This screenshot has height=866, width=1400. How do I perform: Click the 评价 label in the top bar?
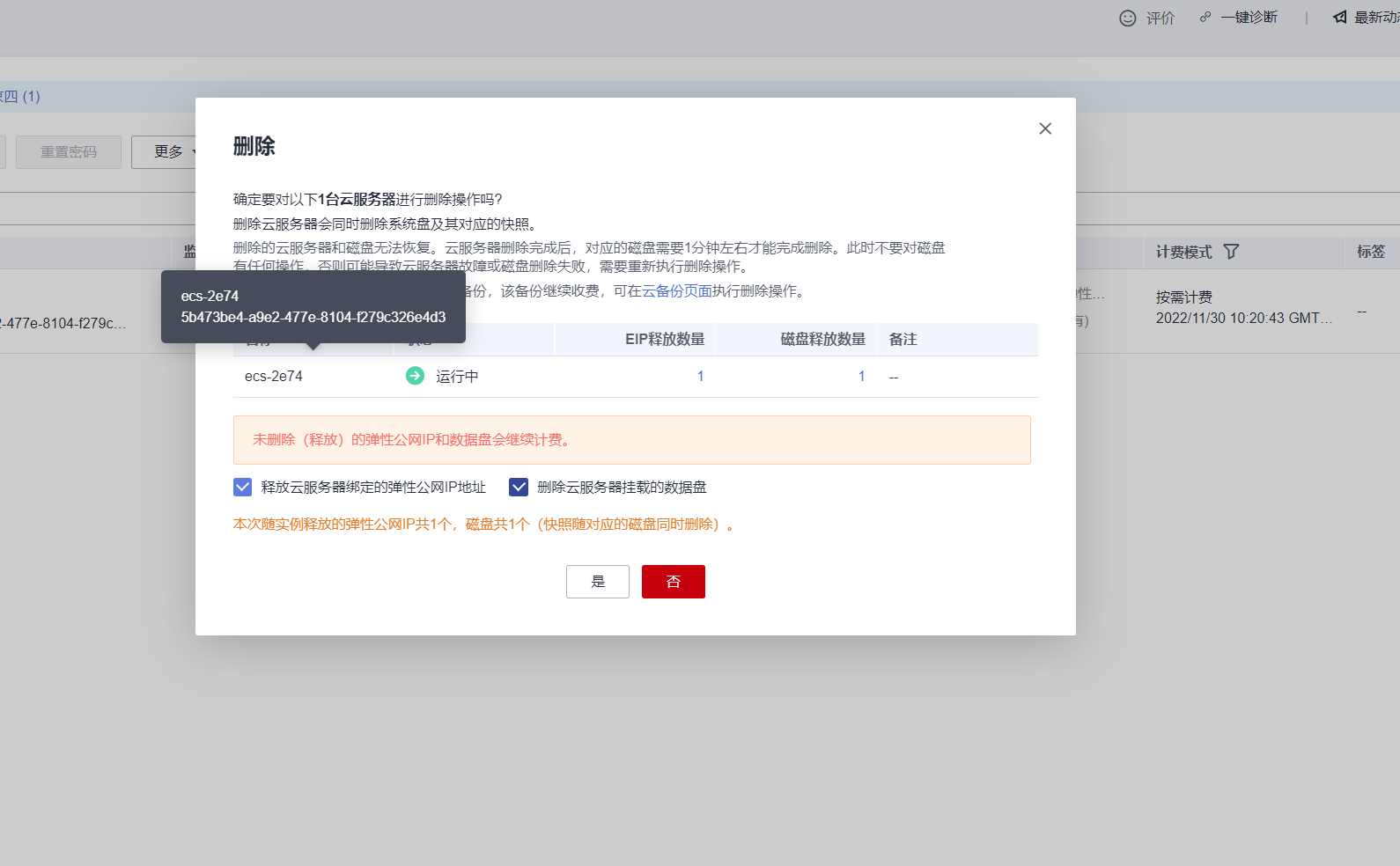(1161, 18)
